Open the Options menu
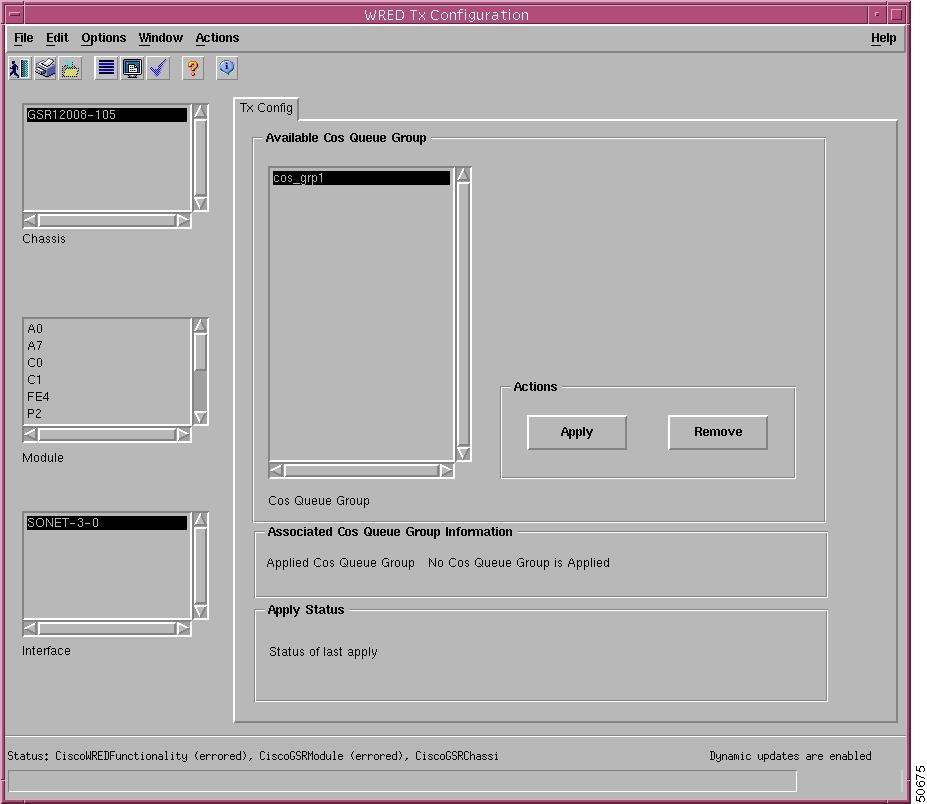 tap(103, 38)
